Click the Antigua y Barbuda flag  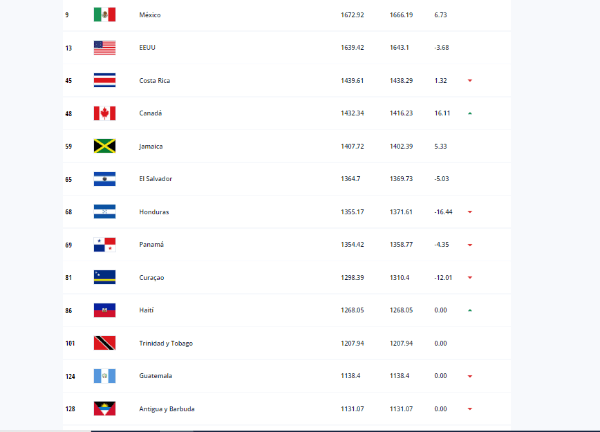(x=104, y=409)
